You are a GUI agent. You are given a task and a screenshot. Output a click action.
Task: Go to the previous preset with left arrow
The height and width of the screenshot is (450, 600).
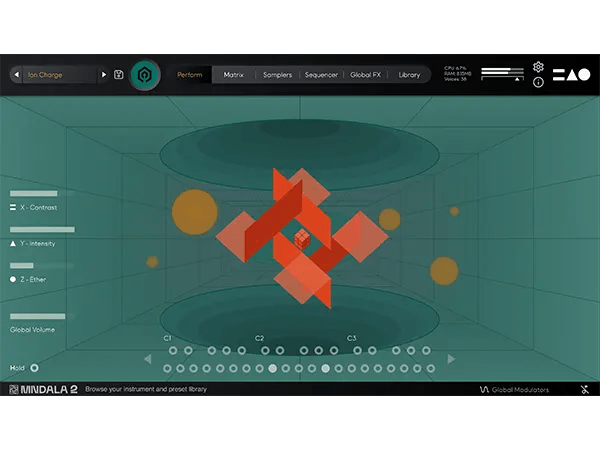click(16, 75)
